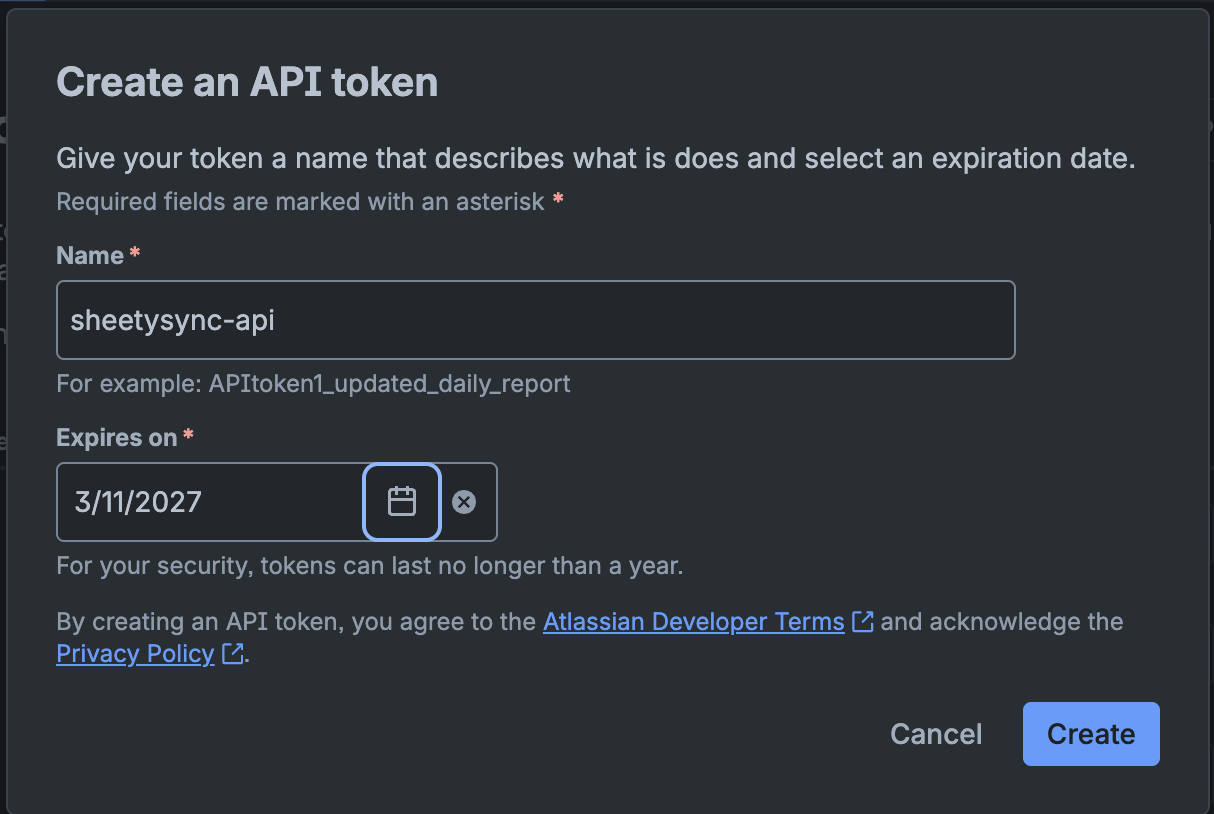Click the Expires on field label
Image resolution: width=1214 pixels, height=814 pixels.
pos(112,437)
